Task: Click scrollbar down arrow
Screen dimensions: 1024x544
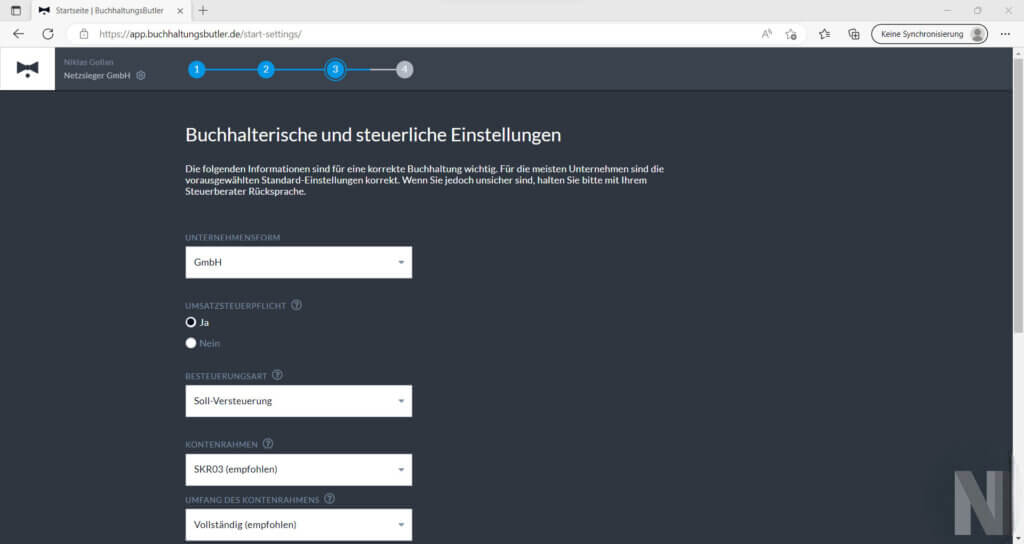Action: pos(1018,538)
